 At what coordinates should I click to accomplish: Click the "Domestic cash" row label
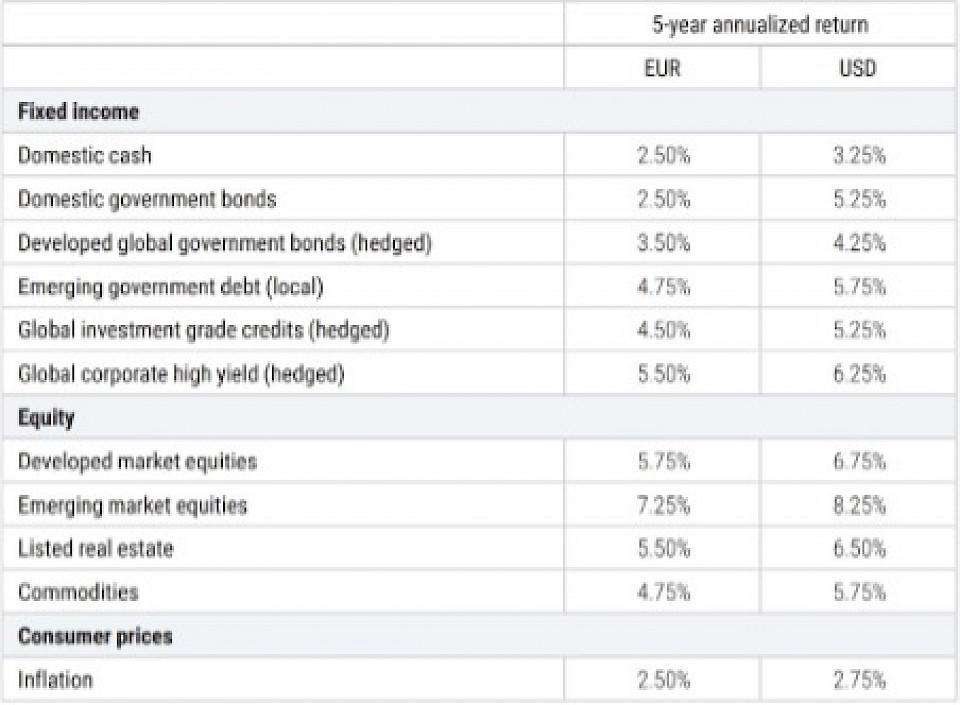pyautogui.click(x=85, y=155)
